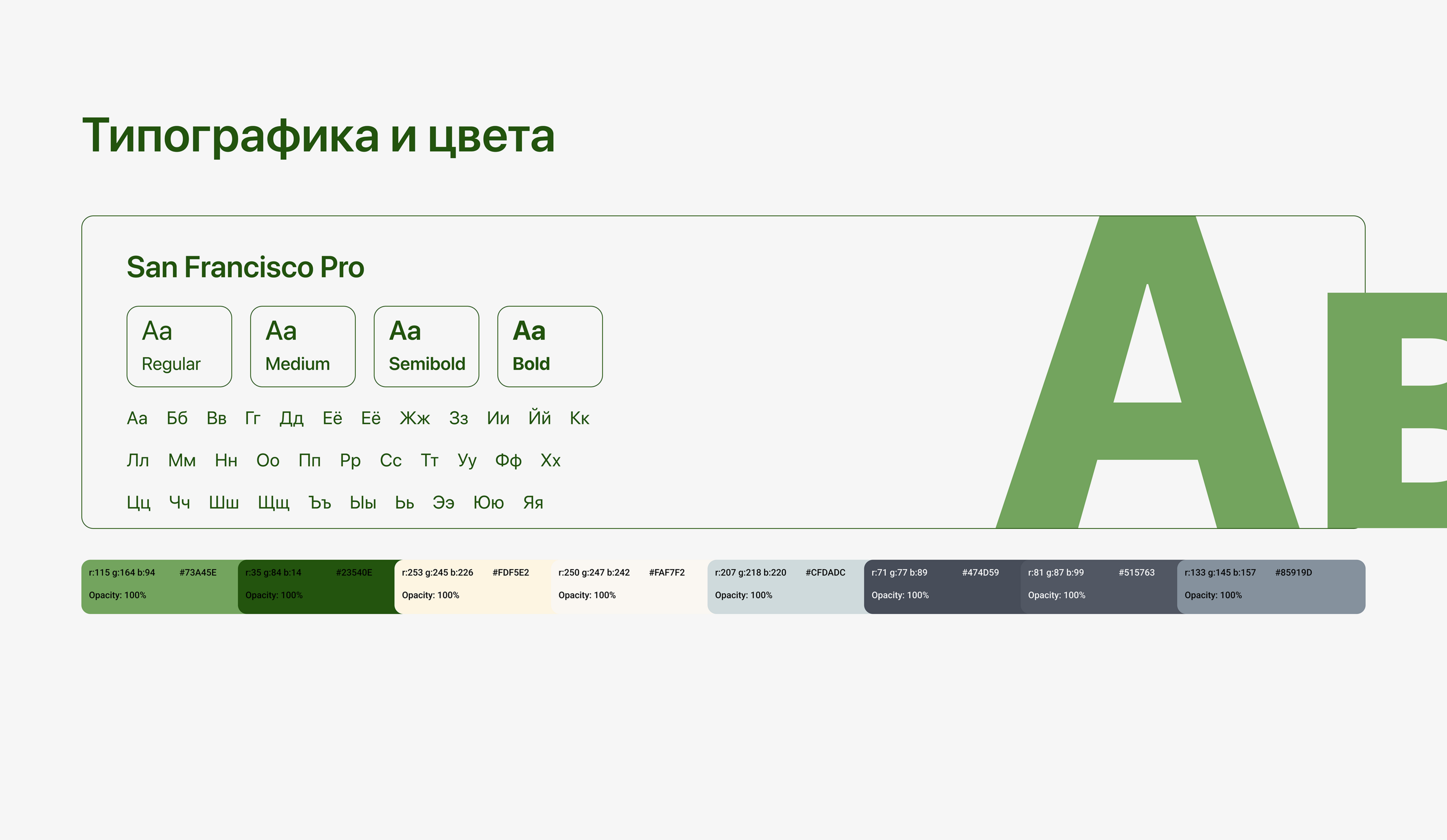Click the green #73A45E color swatch
1447x840 pixels.
(x=160, y=586)
